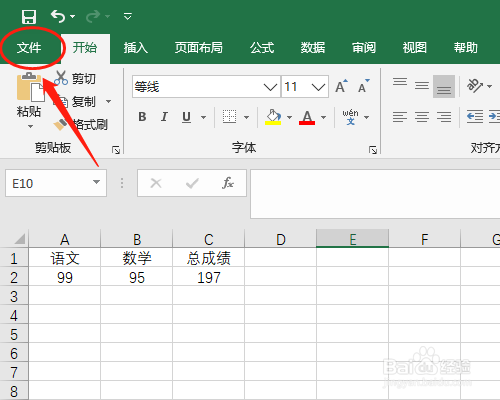Open the underline style dropdown arrow
The width and height of the screenshot is (500, 400).
203,117
